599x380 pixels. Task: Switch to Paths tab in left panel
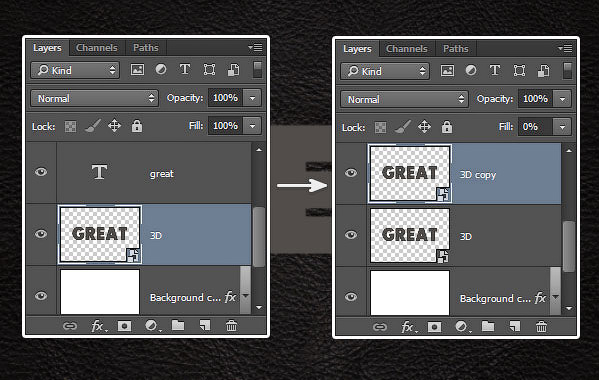coord(146,48)
